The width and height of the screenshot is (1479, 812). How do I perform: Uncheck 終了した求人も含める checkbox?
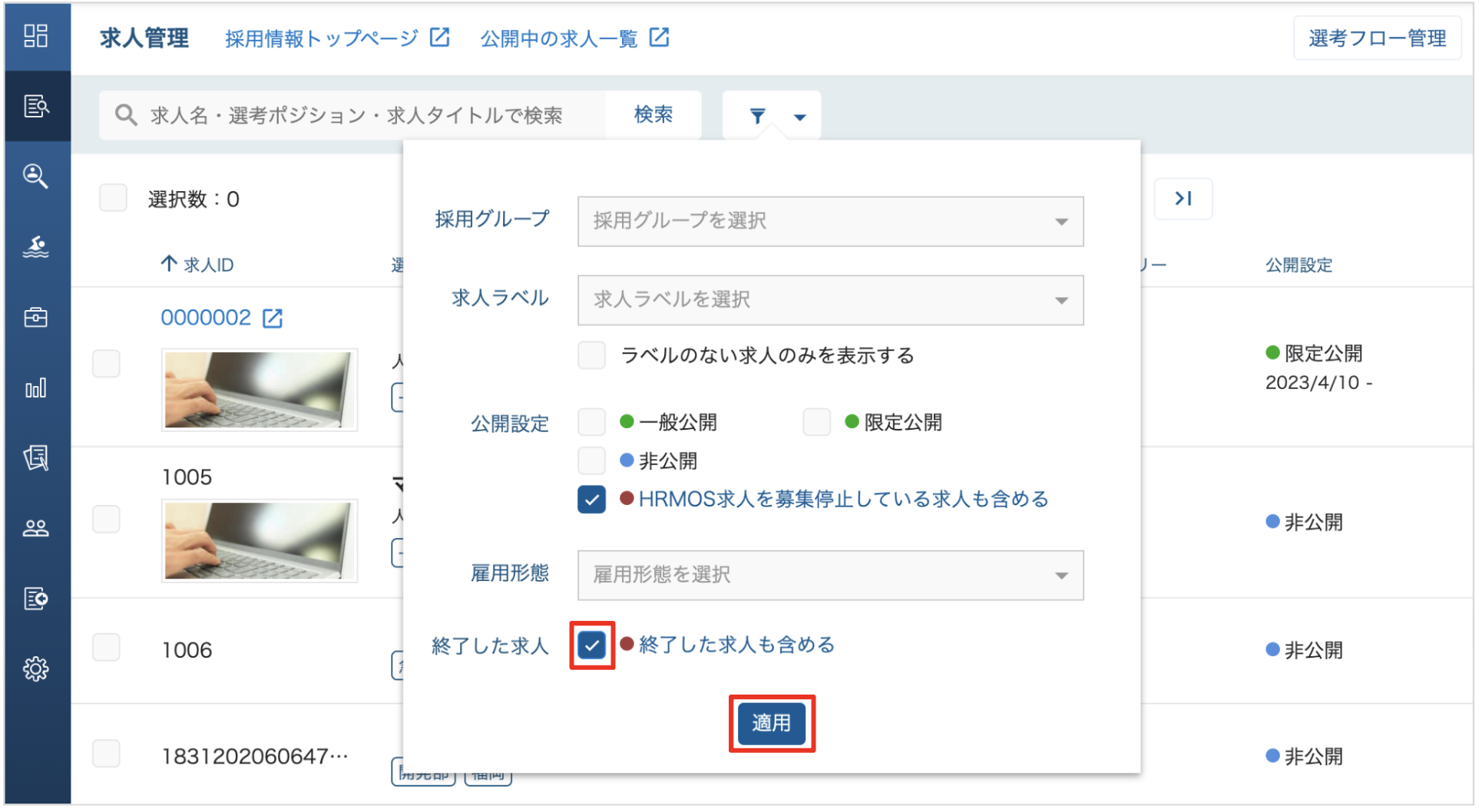click(592, 646)
